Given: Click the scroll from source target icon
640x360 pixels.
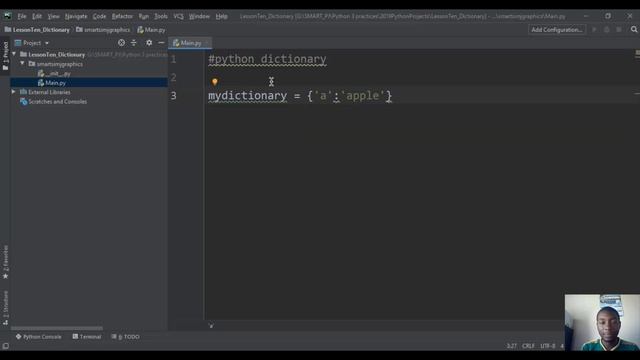Looking at the screenshot, I should (121, 43).
